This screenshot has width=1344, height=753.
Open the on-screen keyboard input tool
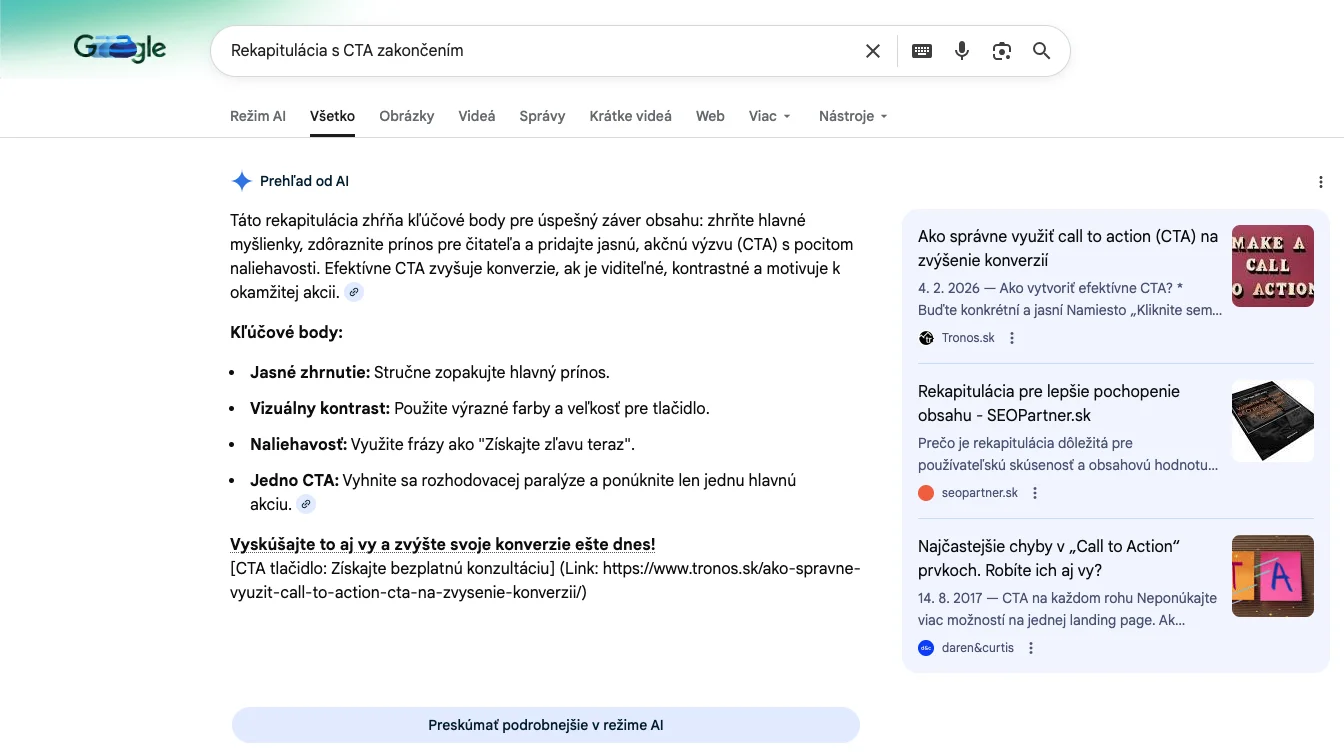tap(922, 51)
